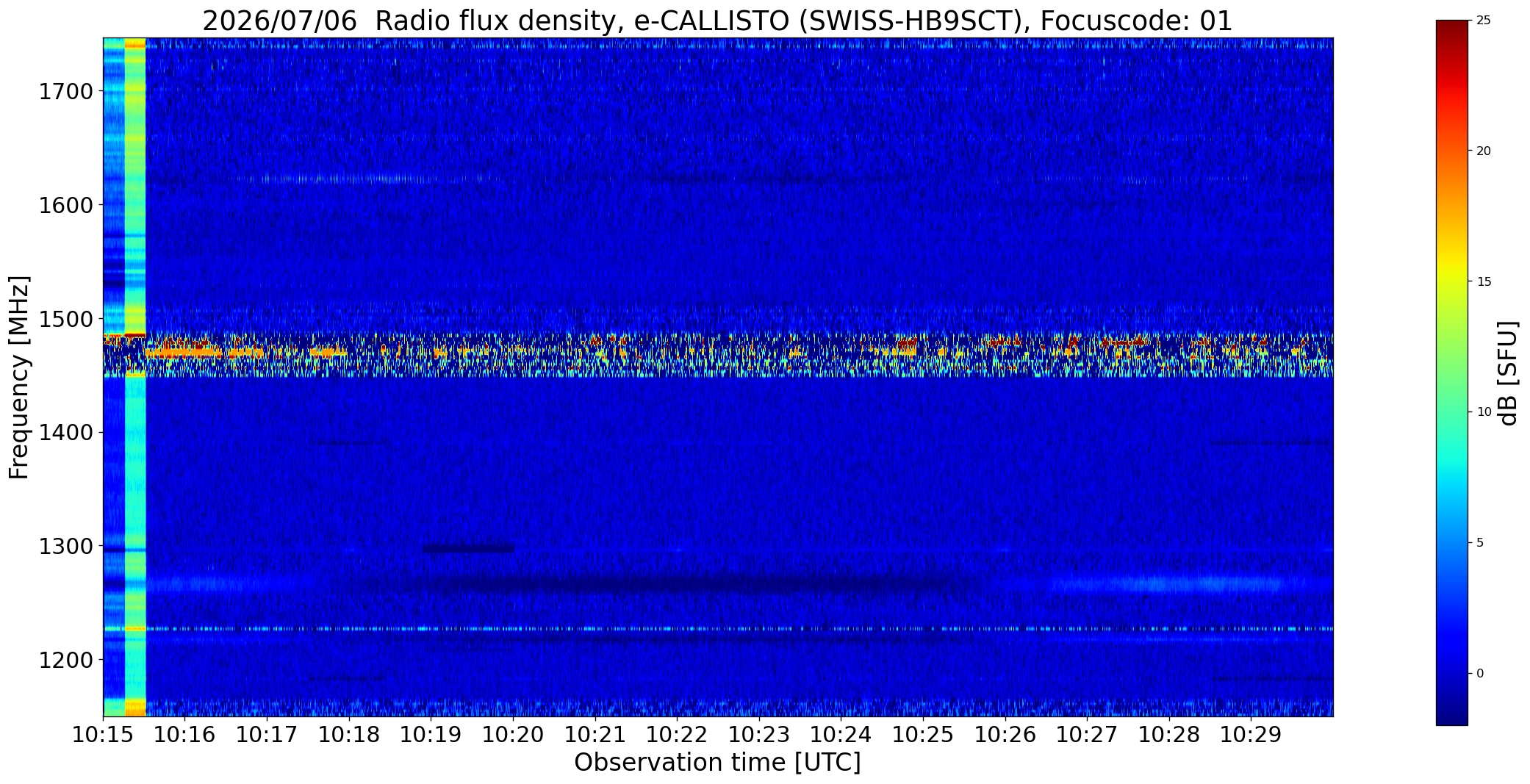Click the Observation time [UTC] axis title
Image resolution: width=1530 pixels, height=784 pixels.
pos(717,763)
